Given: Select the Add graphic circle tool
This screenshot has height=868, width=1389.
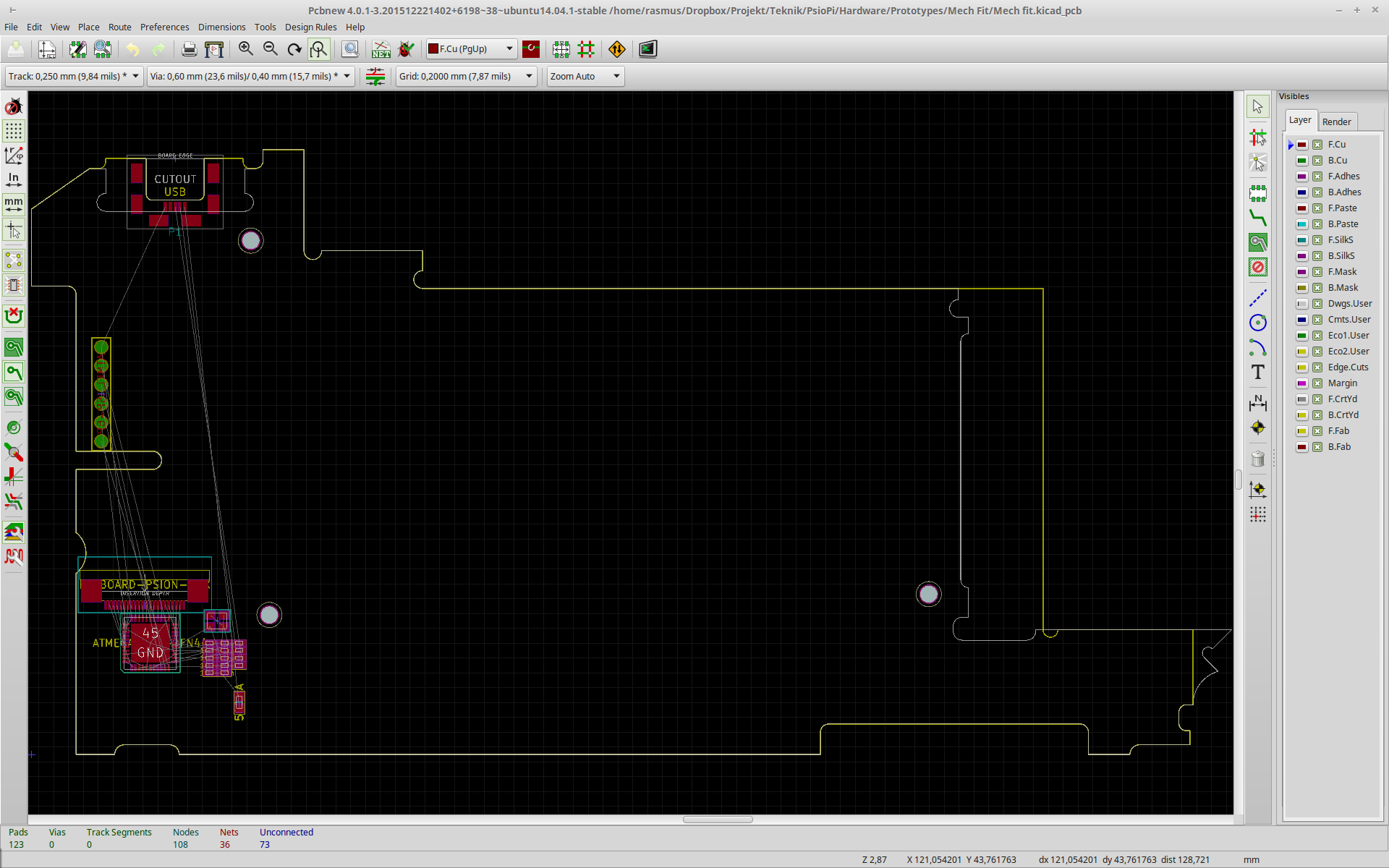Looking at the screenshot, I should pos(1258,323).
